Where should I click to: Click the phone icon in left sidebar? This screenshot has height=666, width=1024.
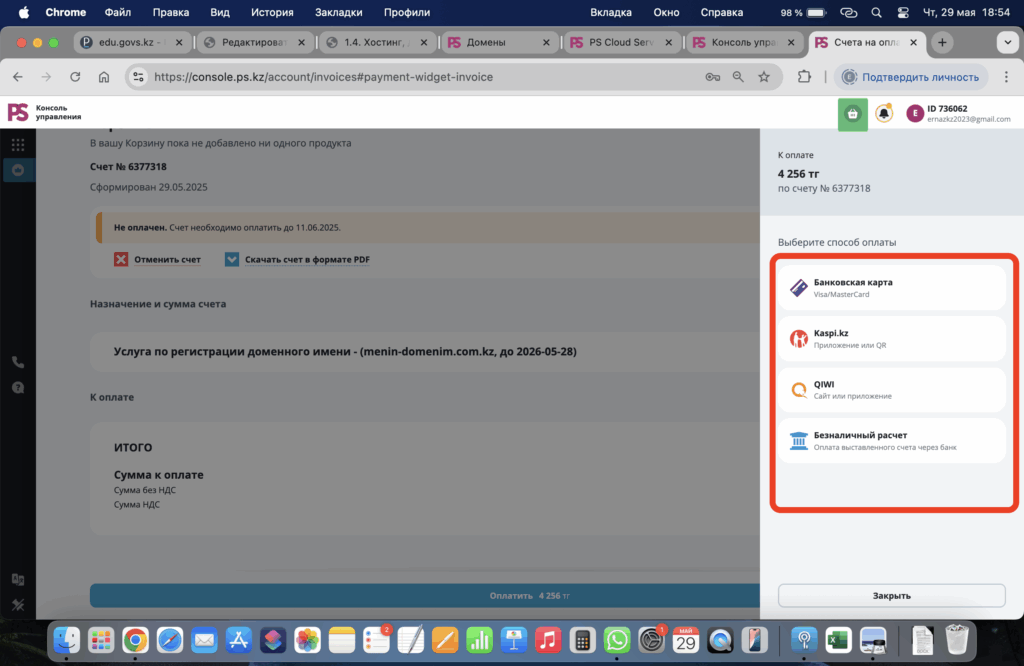point(18,362)
